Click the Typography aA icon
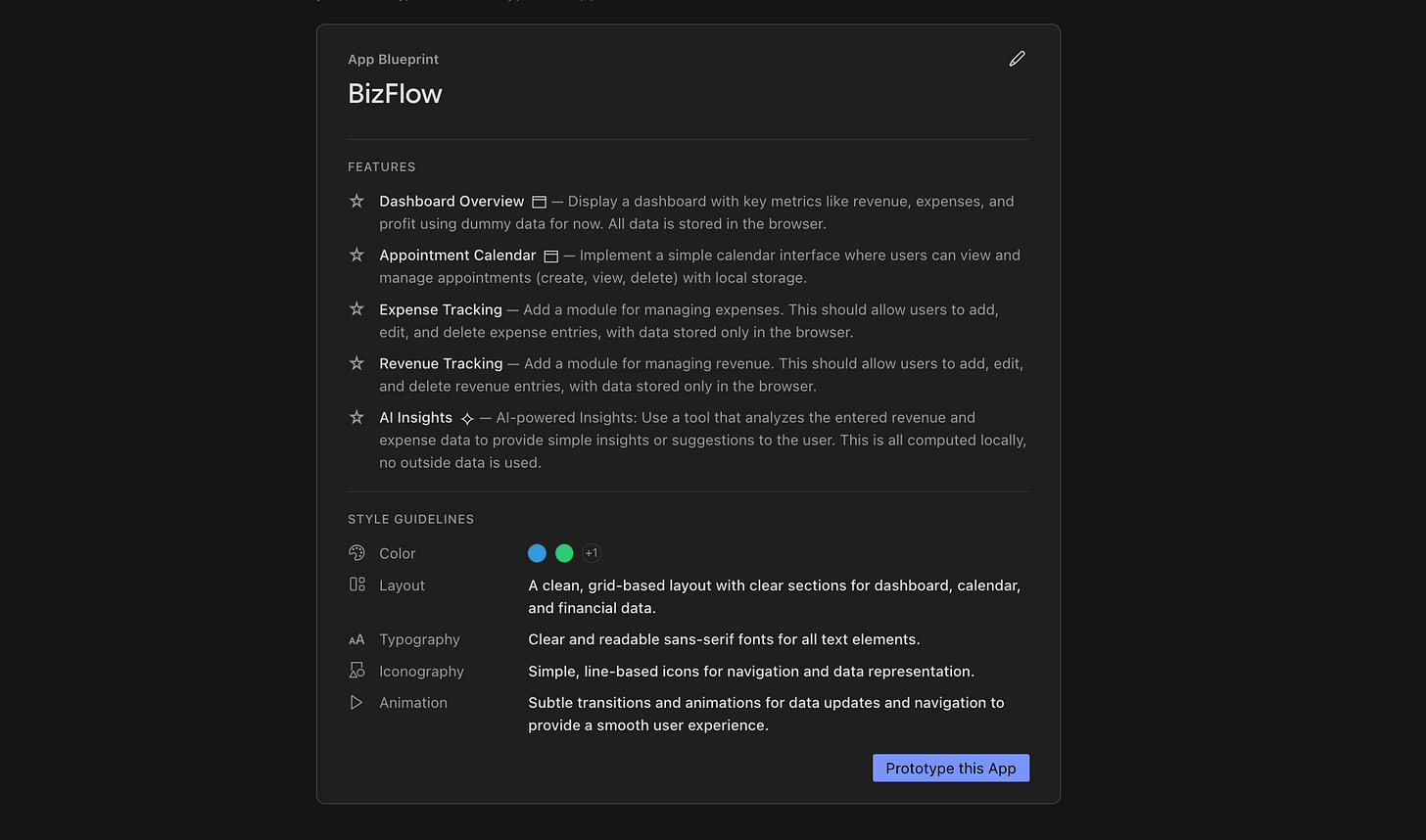Image resolution: width=1426 pixels, height=840 pixels. coord(356,639)
